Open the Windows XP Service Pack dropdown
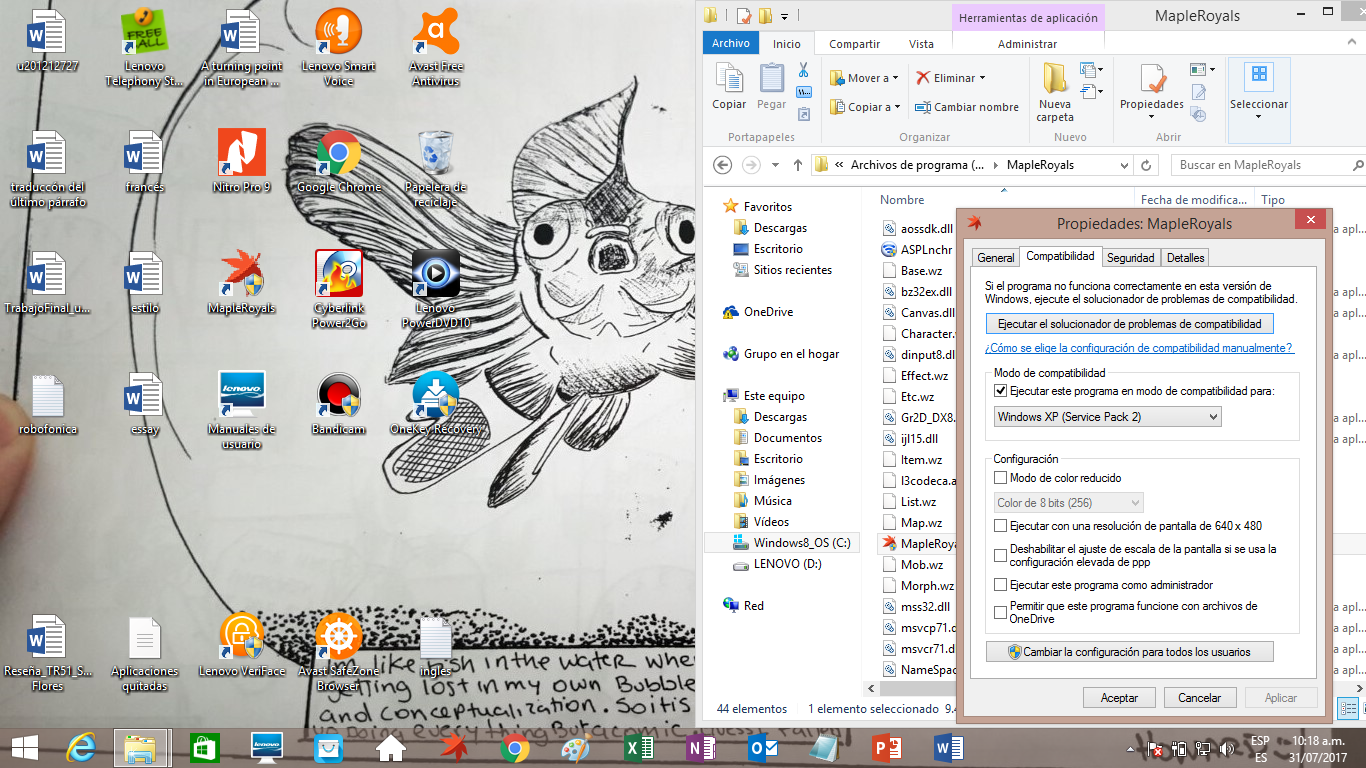Screen dimensions: 1366x768 click(x=1108, y=417)
